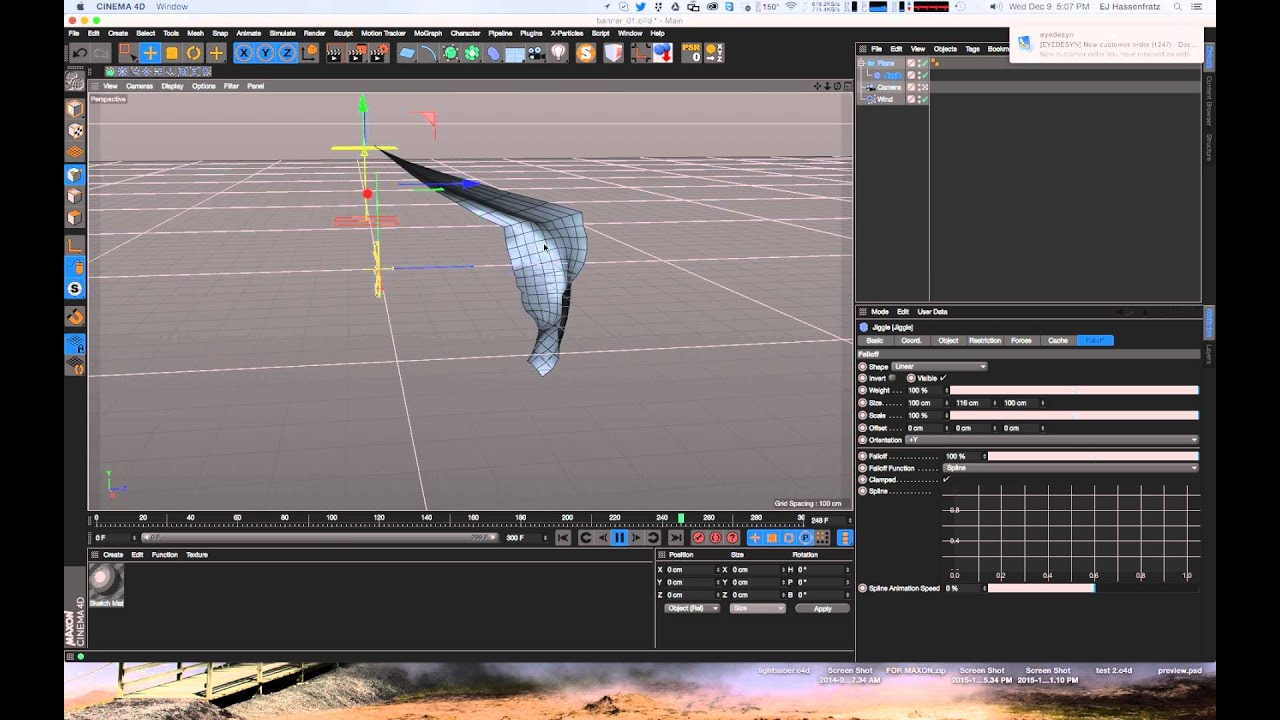This screenshot has height=720, width=1280.
Task: Switch to the Restriction tab
Action: (984, 341)
